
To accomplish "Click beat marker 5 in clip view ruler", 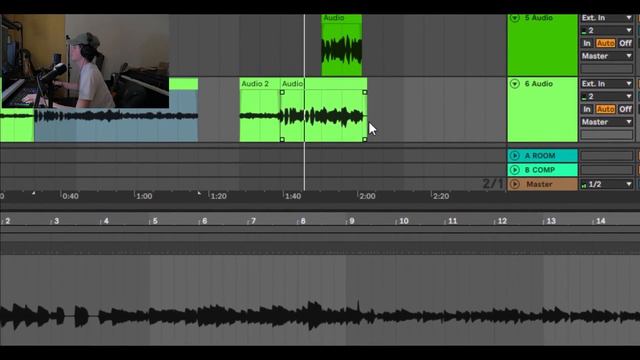I will click(x=155, y=221).
